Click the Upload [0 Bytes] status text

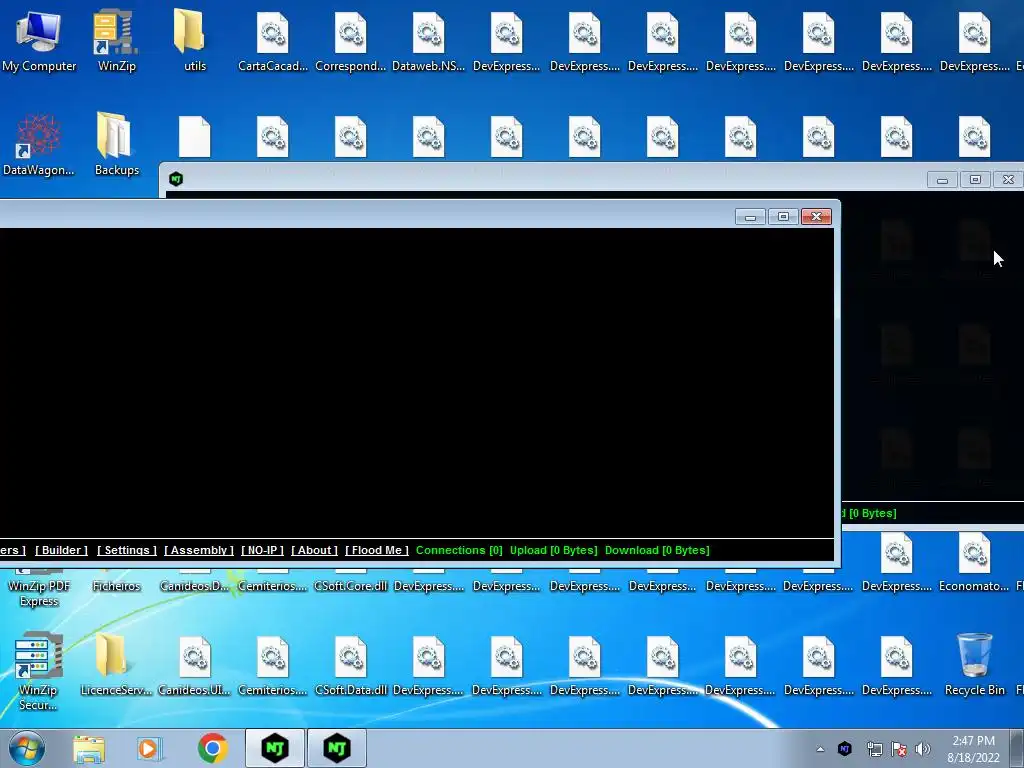tap(554, 550)
